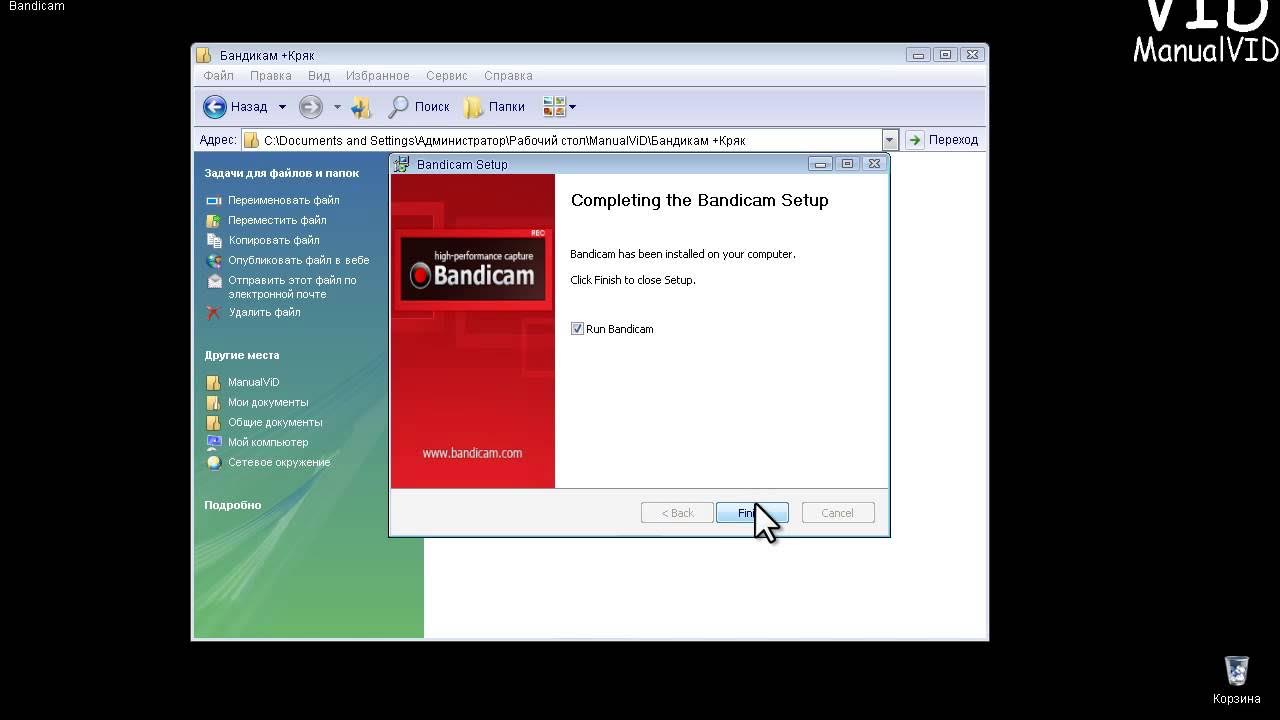Click the red X delete icon

click(x=213, y=312)
